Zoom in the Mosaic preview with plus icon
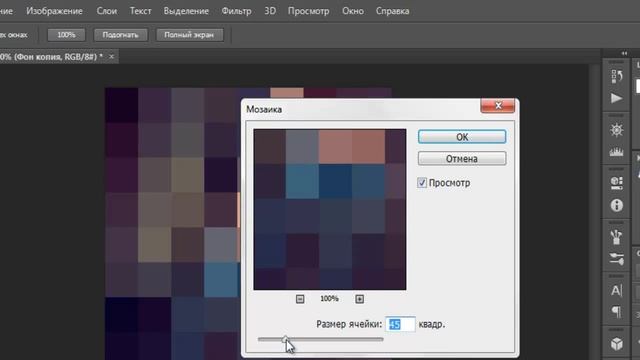Image resolution: width=640 pixels, height=360 pixels. tap(360, 299)
